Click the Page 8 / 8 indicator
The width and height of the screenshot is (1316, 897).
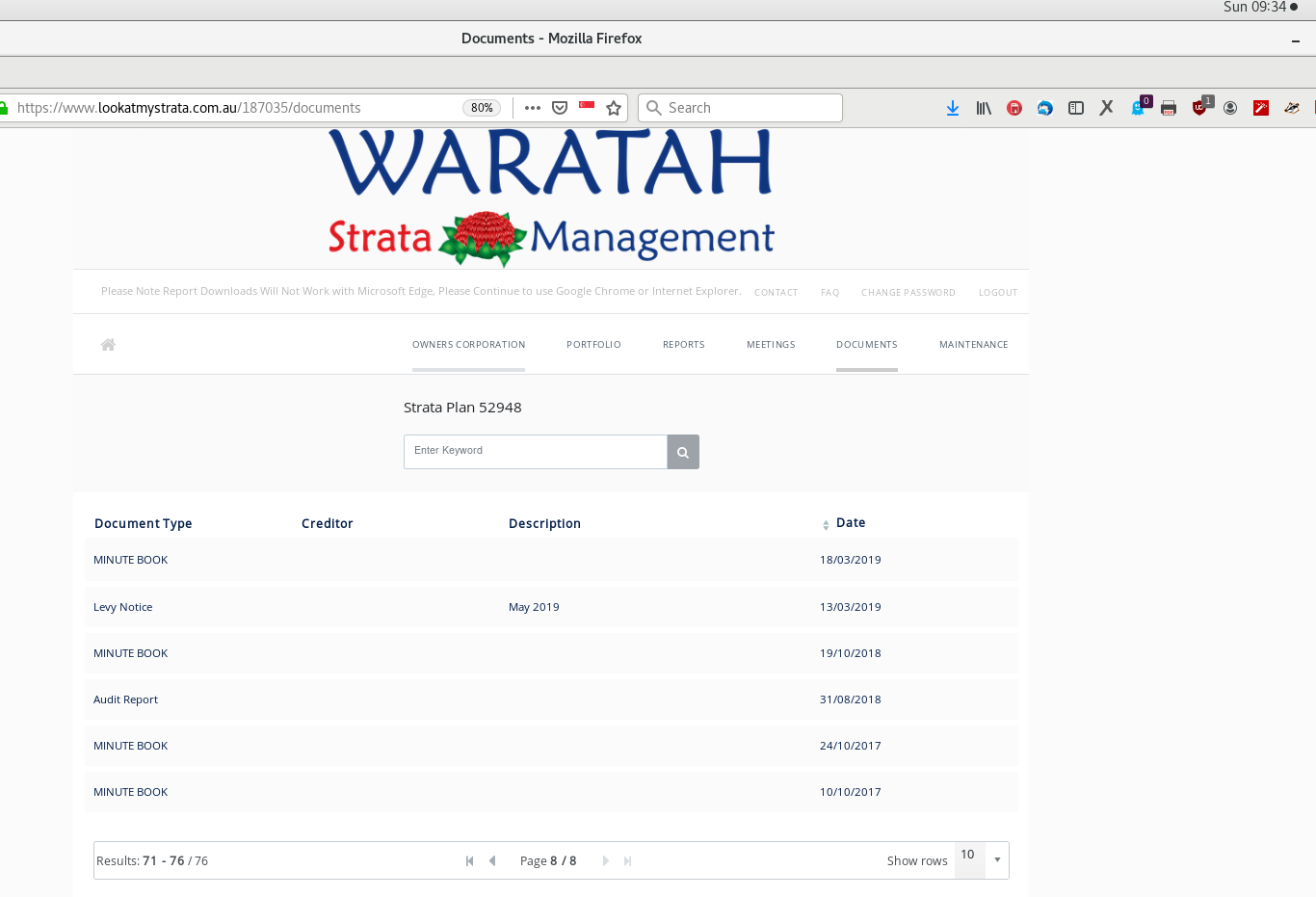(548, 861)
